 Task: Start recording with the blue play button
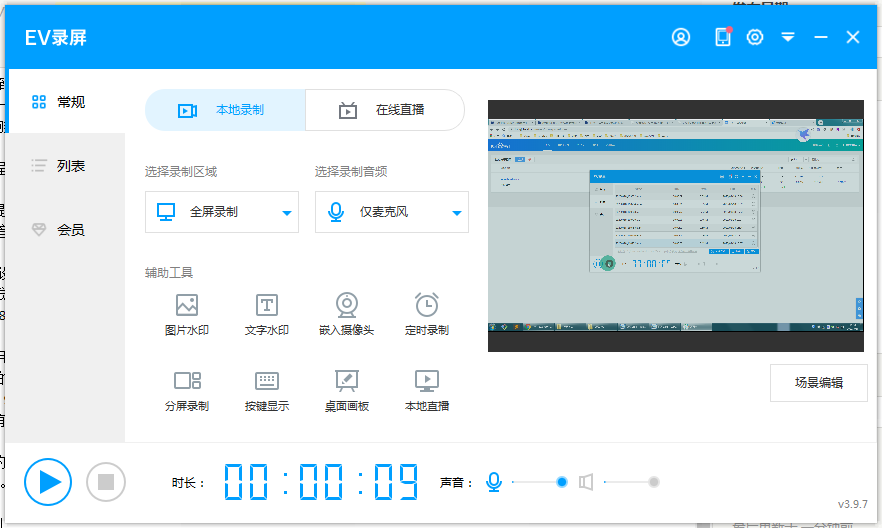(48, 482)
